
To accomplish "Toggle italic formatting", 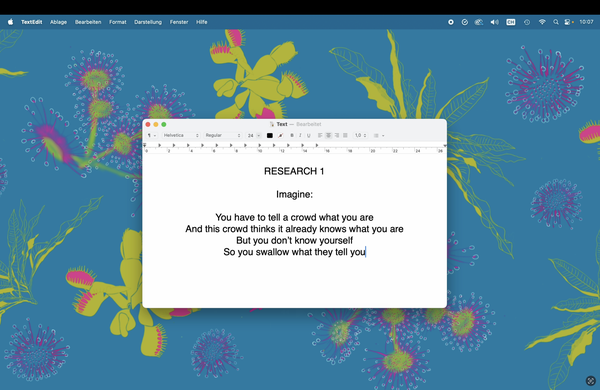I will (300, 135).
